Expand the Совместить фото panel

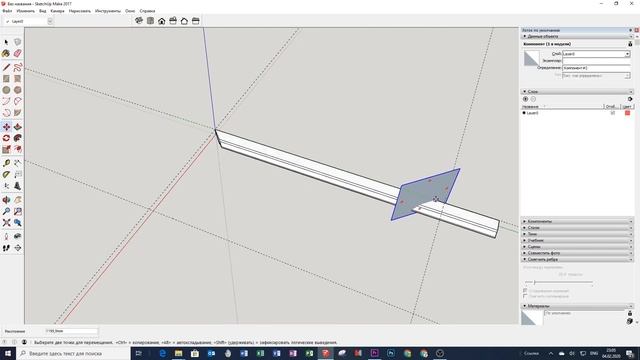coord(577,253)
